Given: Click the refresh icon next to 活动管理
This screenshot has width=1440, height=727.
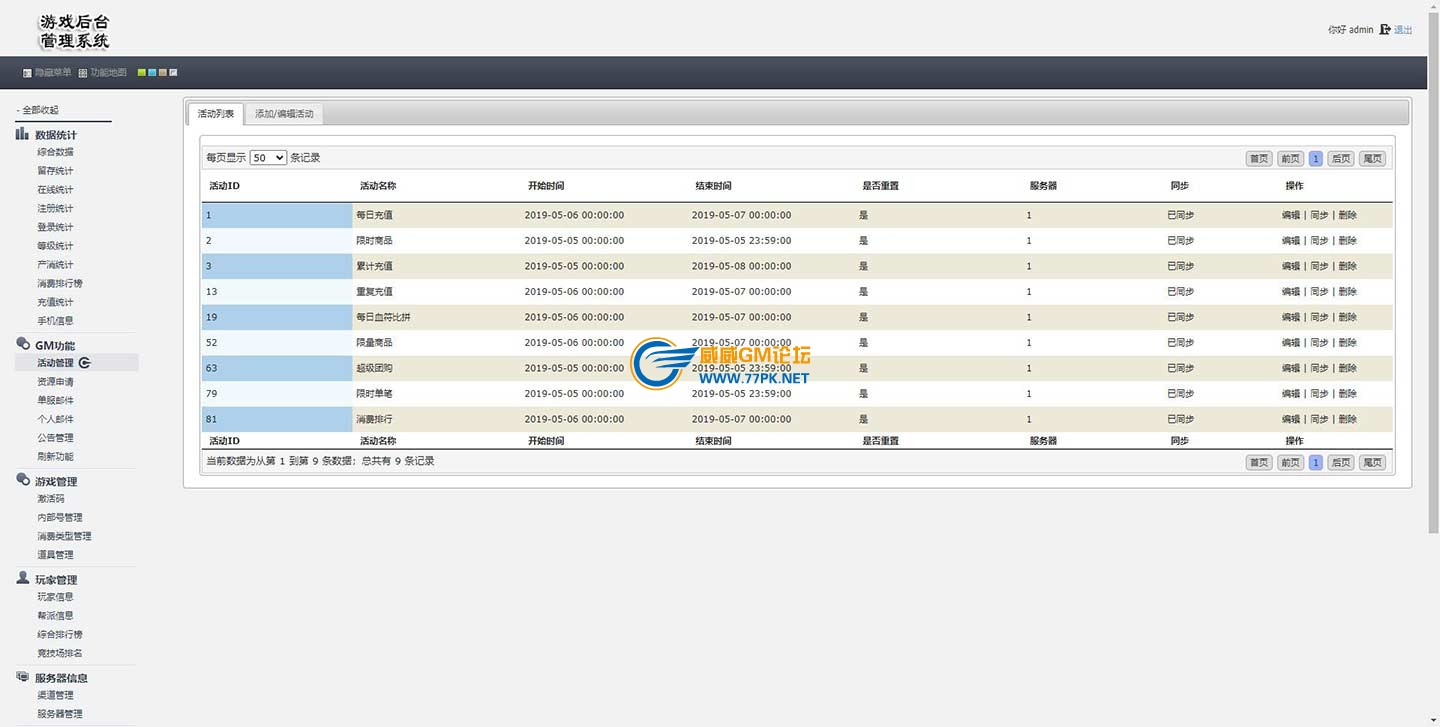Looking at the screenshot, I should coord(85,363).
